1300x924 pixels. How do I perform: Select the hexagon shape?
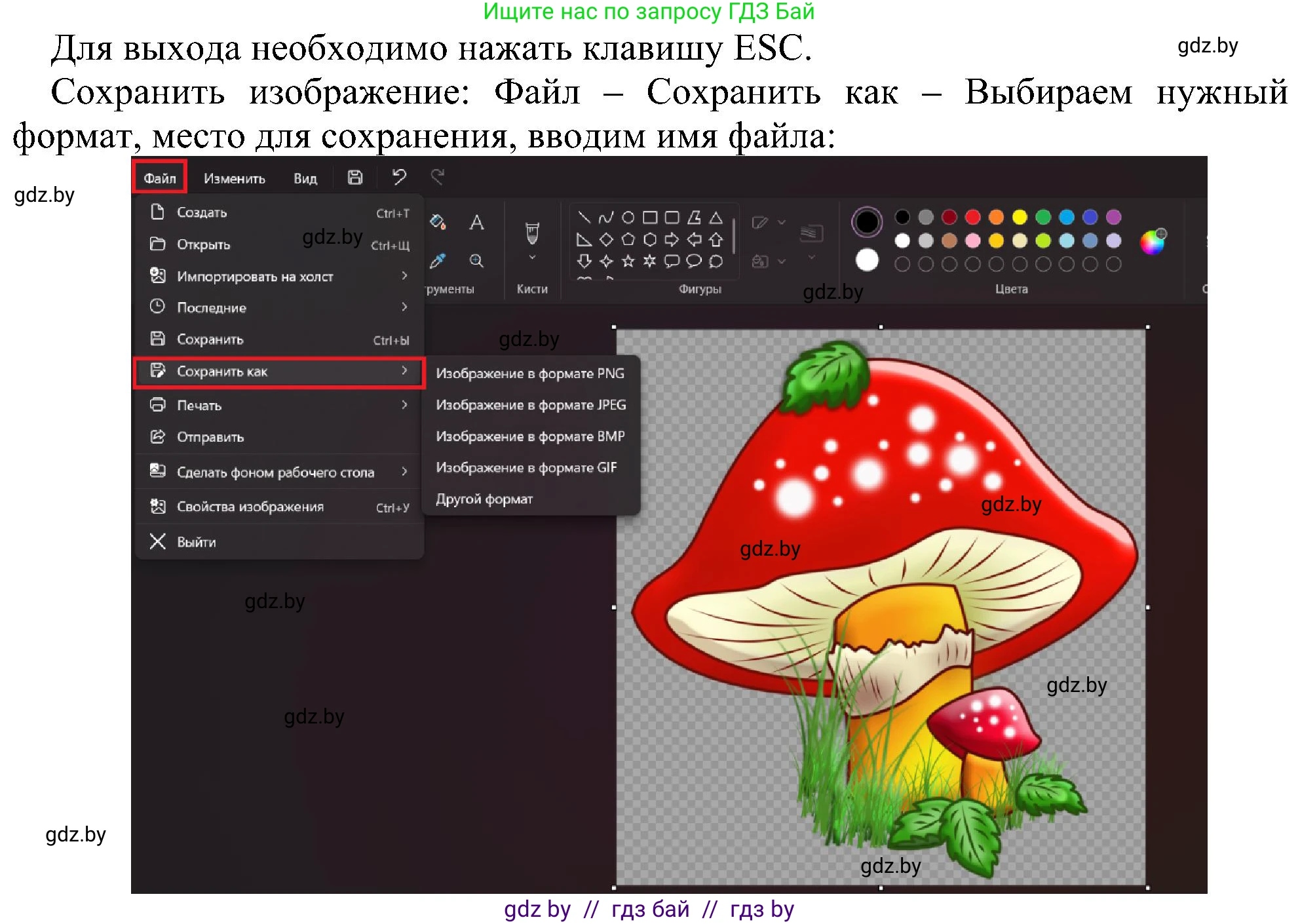click(x=651, y=239)
